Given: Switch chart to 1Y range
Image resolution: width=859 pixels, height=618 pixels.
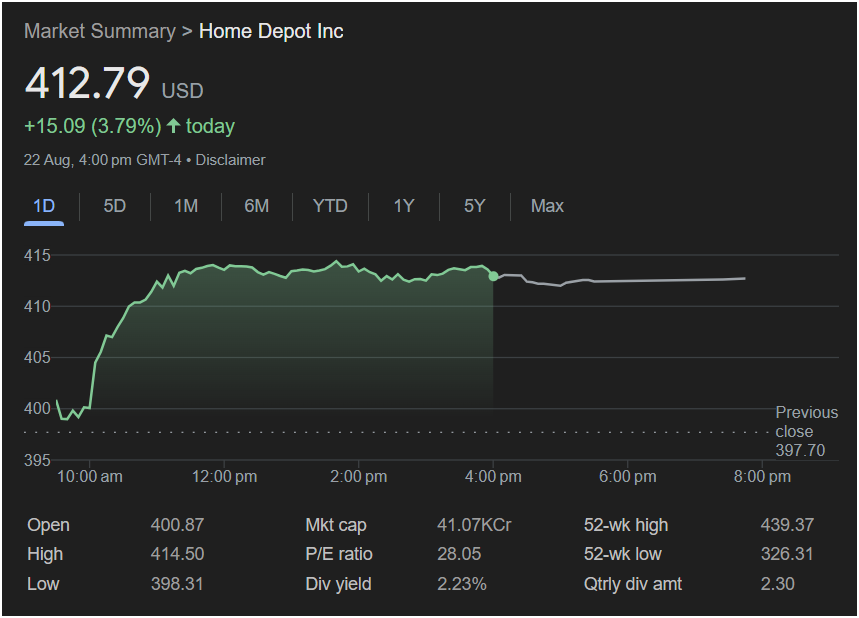Looking at the screenshot, I should click(x=404, y=206).
